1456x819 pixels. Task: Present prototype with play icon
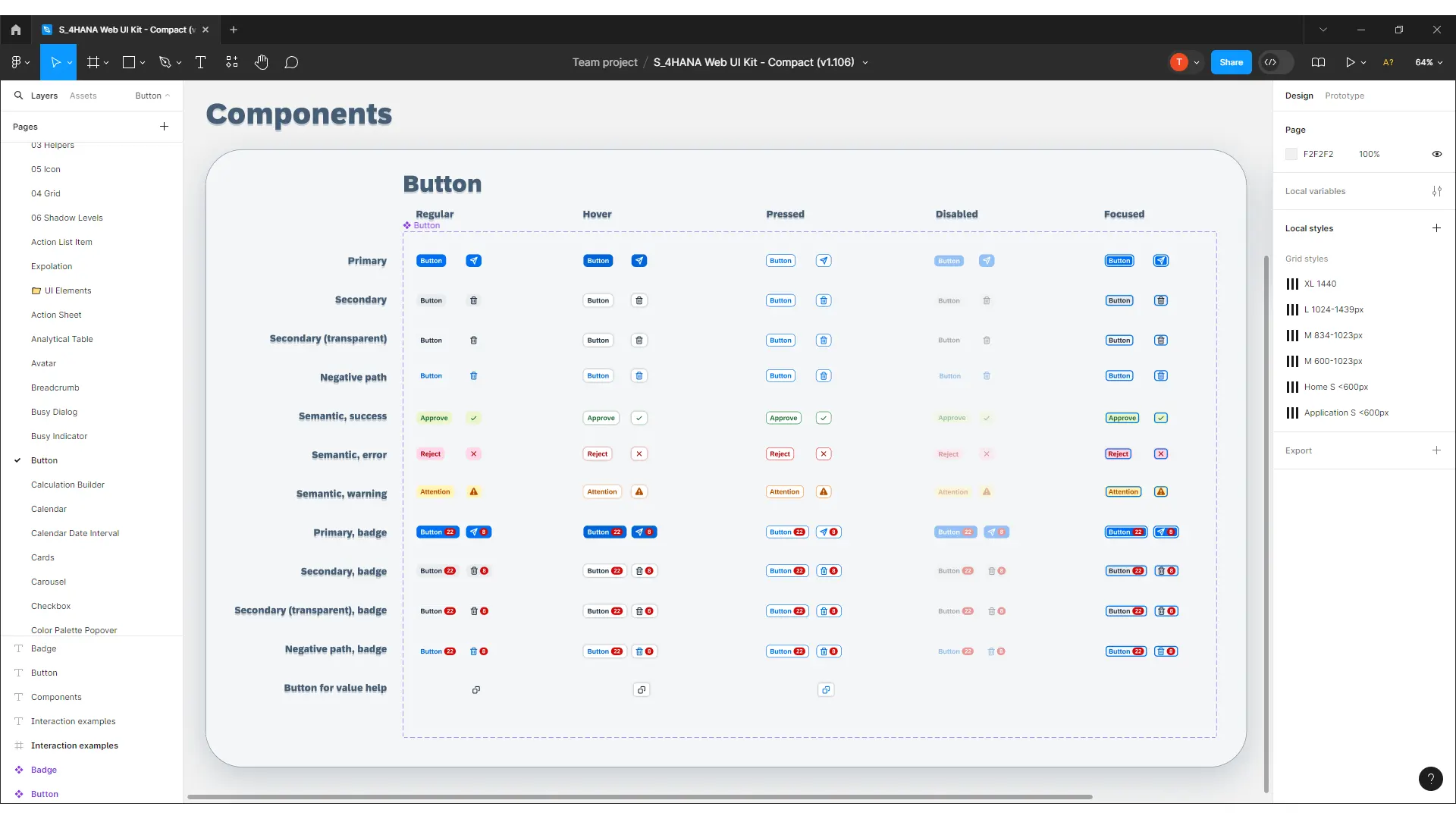click(x=1350, y=62)
